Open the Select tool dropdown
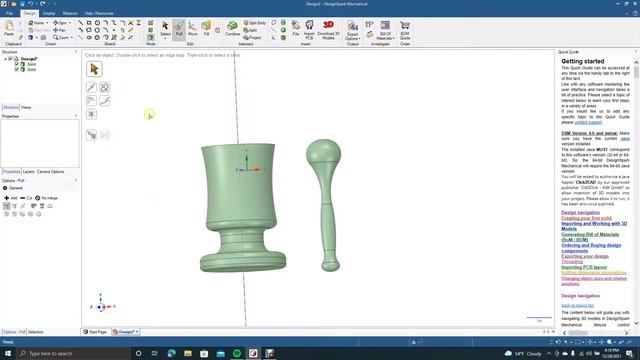Image resolution: width=640 pixels, height=360 pixels. (165, 38)
